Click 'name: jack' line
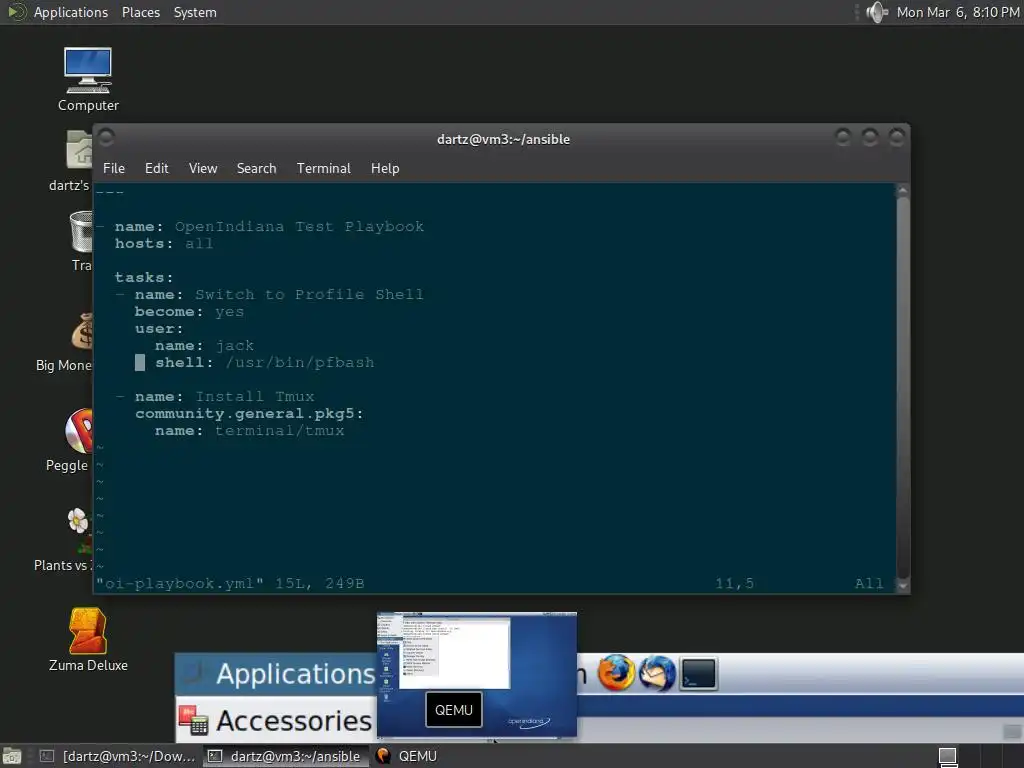This screenshot has width=1024, height=768. tap(204, 345)
